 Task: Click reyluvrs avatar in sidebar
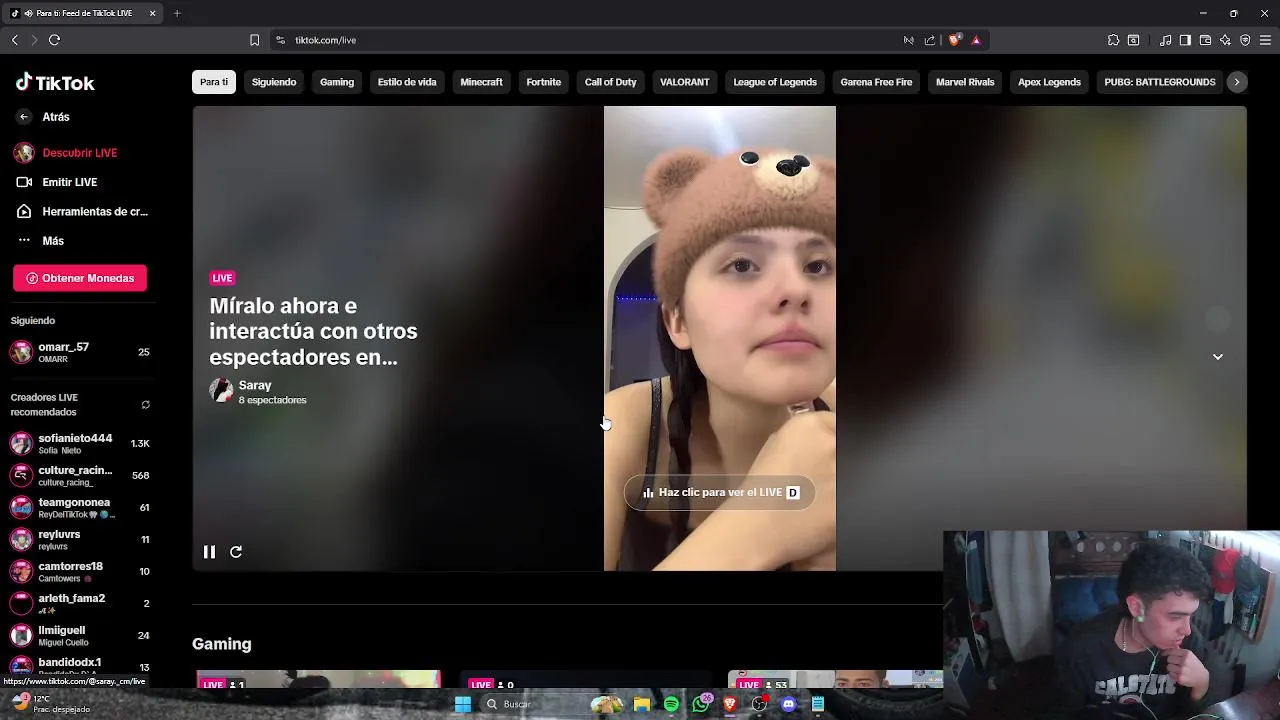tap(21, 539)
